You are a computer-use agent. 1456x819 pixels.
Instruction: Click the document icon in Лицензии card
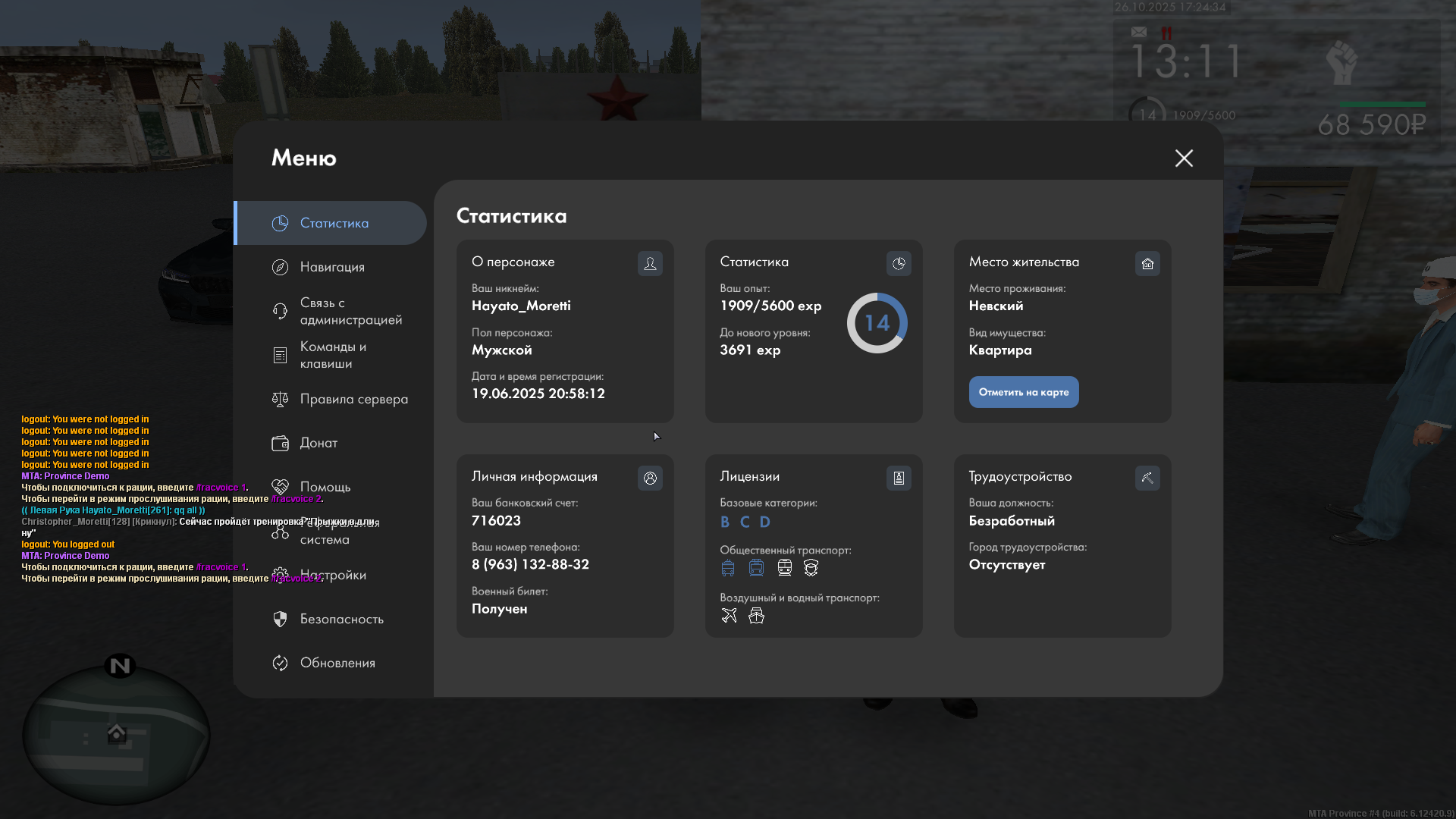[899, 478]
